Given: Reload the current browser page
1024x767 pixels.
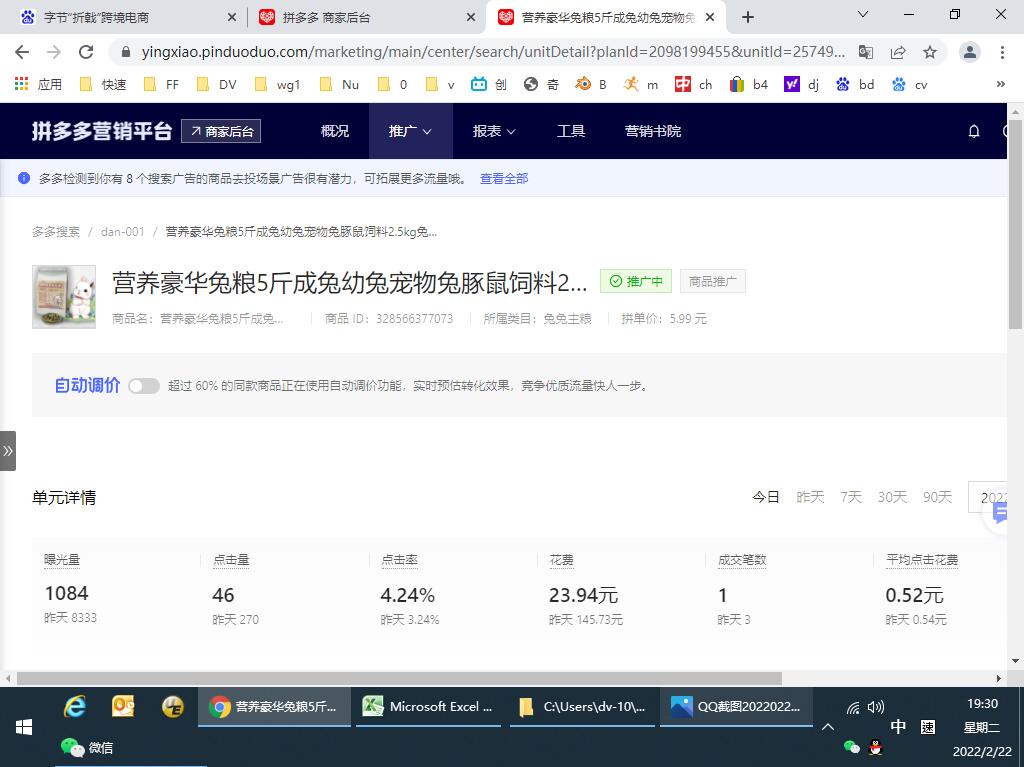Looking at the screenshot, I should pos(86,52).
